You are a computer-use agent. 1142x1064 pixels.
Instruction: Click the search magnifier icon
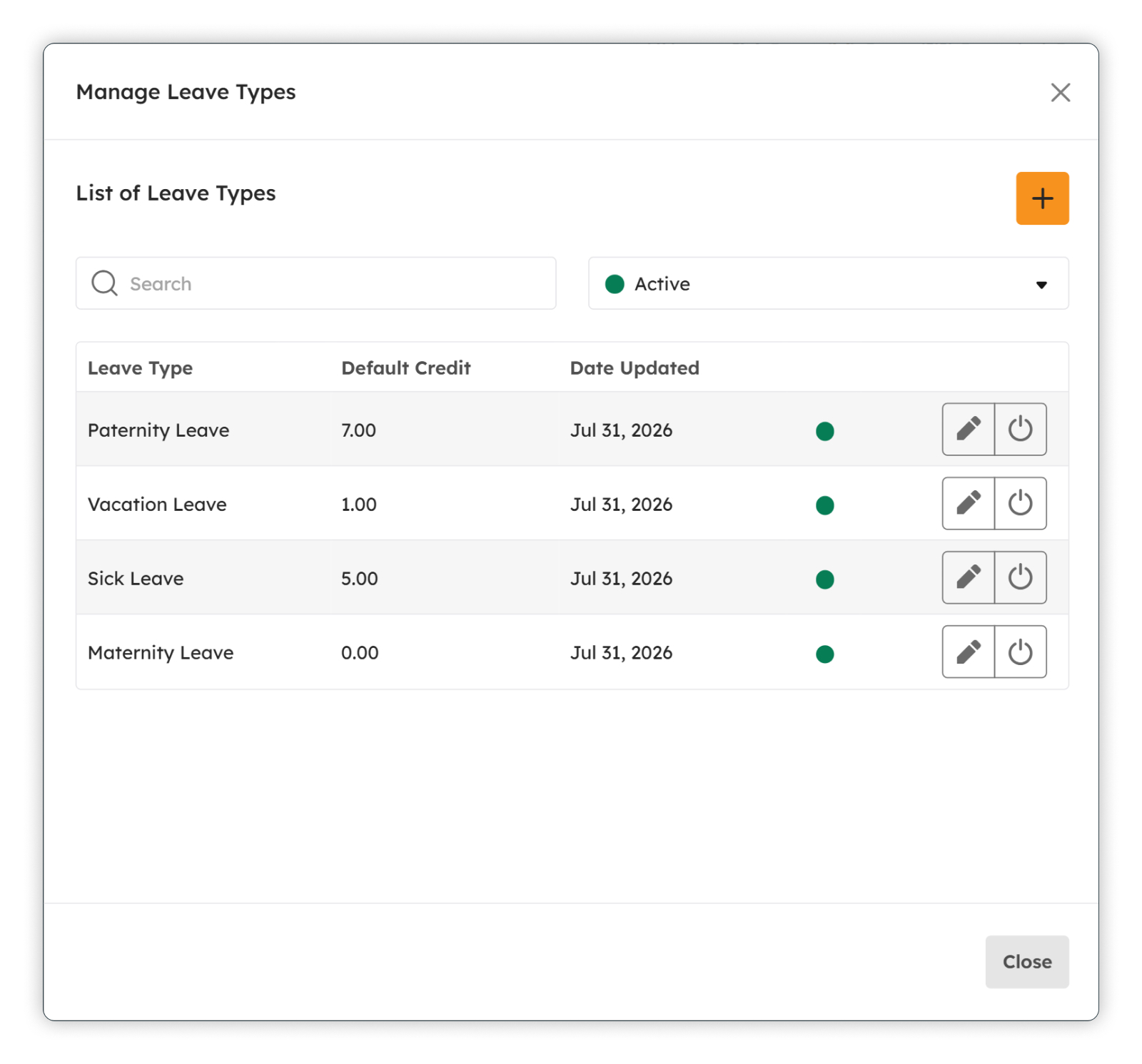click(x=104, y=283)
